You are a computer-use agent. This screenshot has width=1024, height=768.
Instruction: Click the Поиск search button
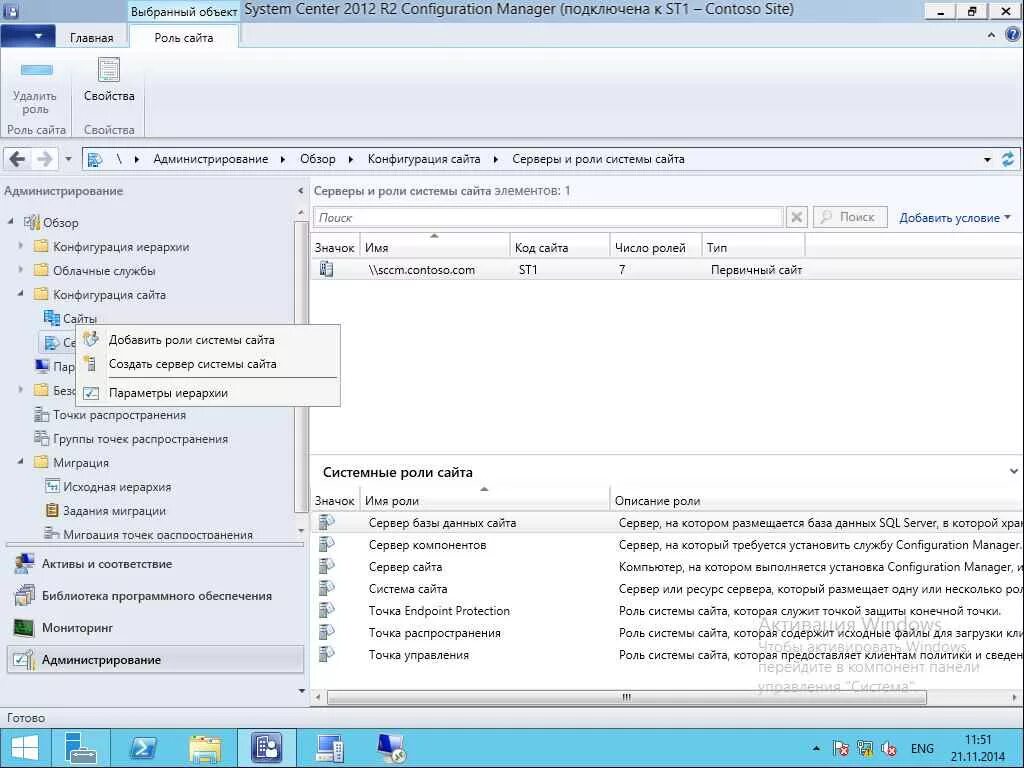tap(850, 217)
